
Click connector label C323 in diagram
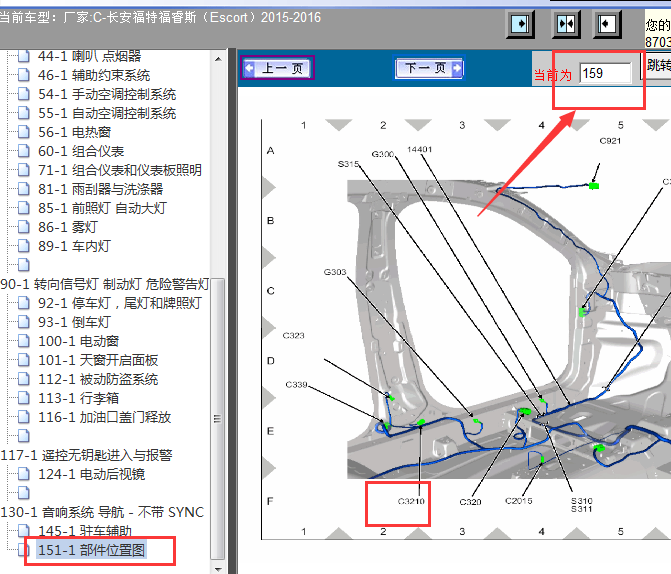294,336
